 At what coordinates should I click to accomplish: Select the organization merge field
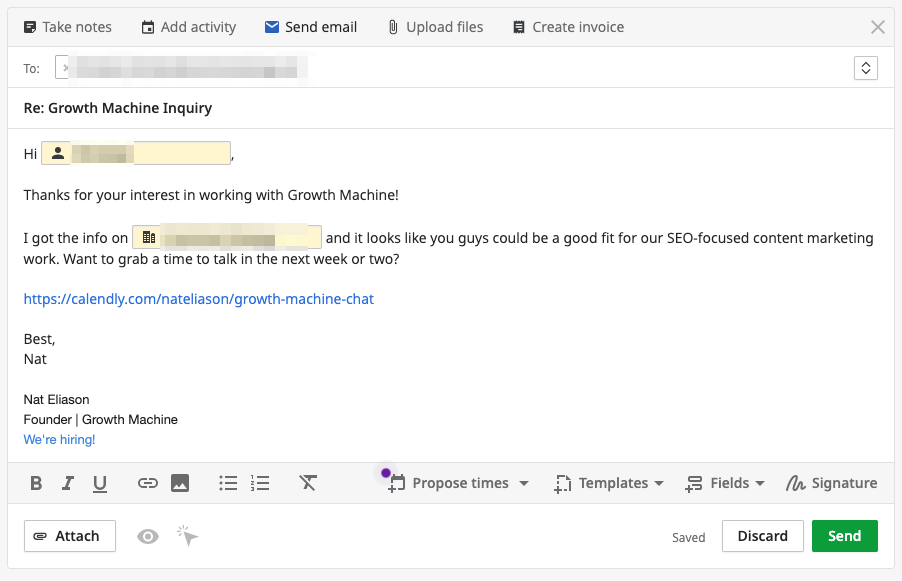pyautogui.click(x=227, y=237)
